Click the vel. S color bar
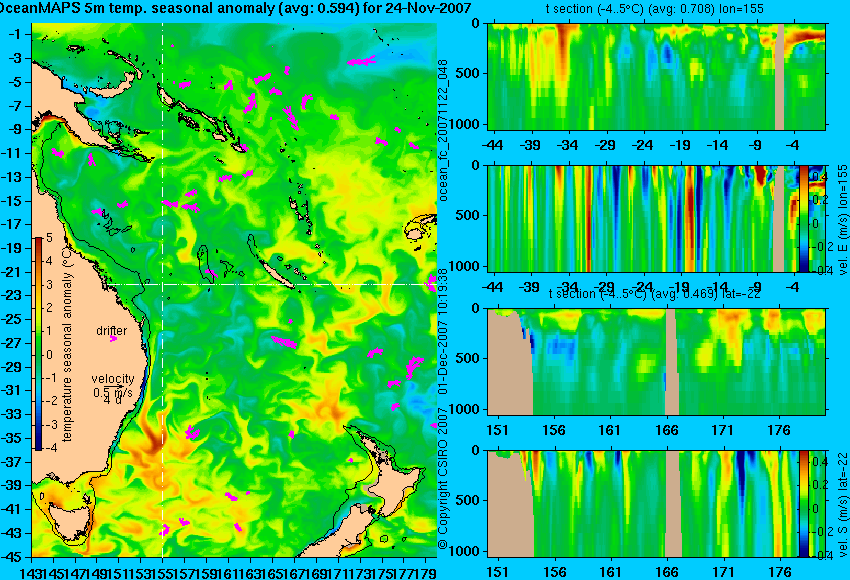The image size is (850, 580). (803, 504)
